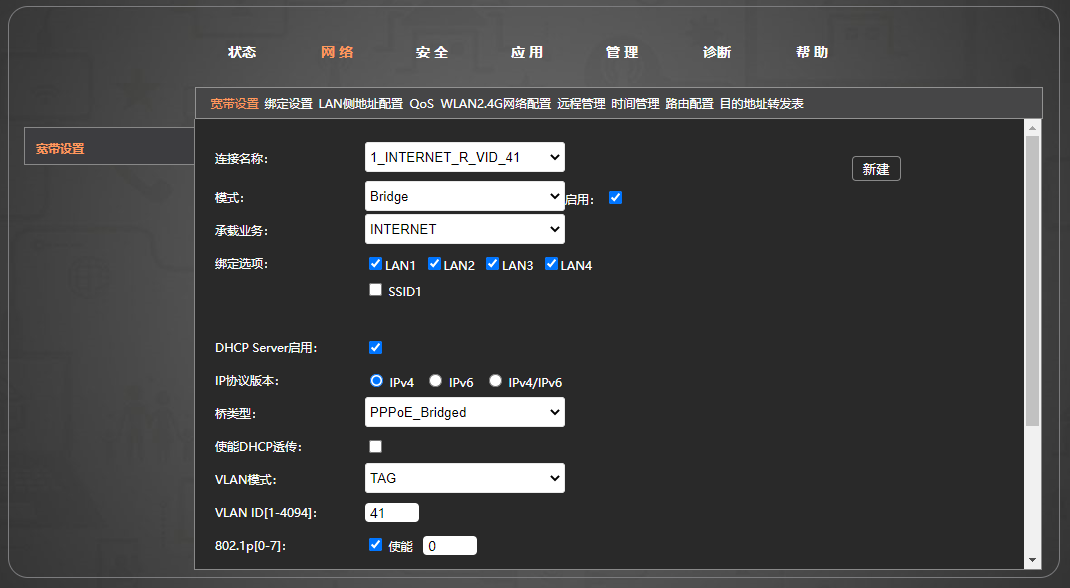Enable the SSID1 binding checkbox
This screenshot has height=588, width=1070.
pos(375,290)
